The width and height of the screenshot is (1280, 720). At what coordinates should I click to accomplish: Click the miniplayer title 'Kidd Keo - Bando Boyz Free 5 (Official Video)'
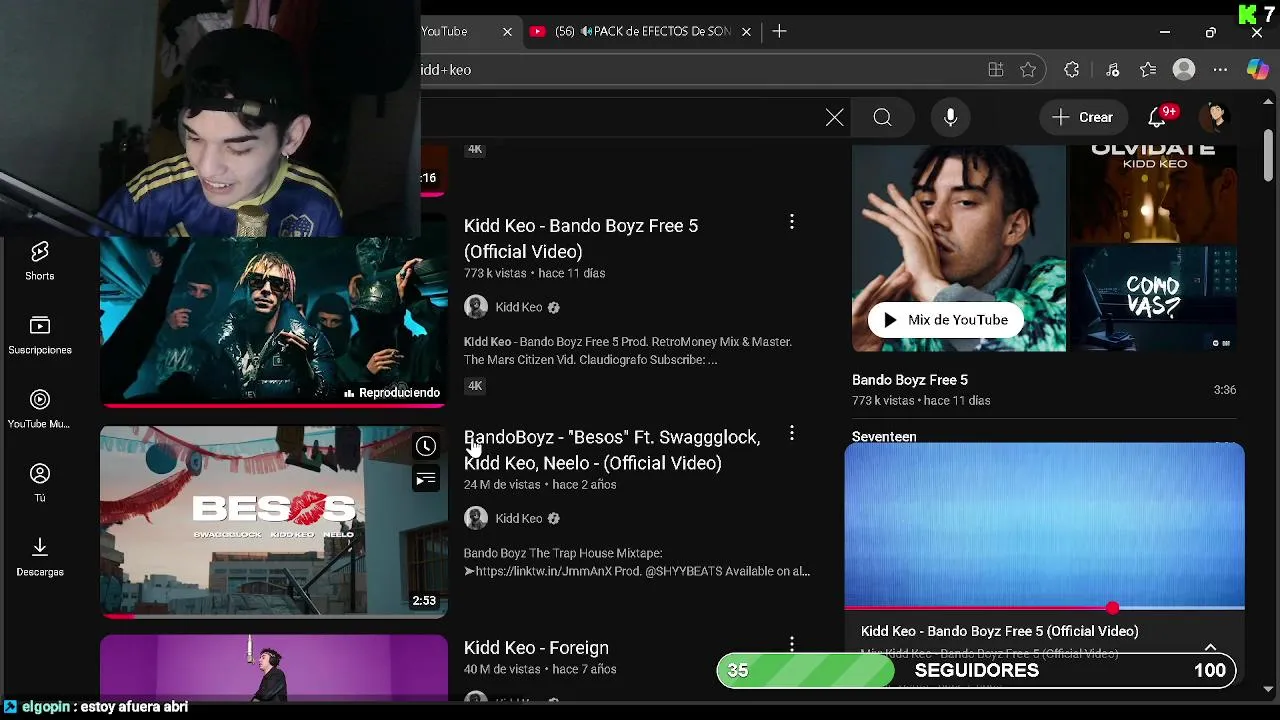click(x=1000, y=631)
